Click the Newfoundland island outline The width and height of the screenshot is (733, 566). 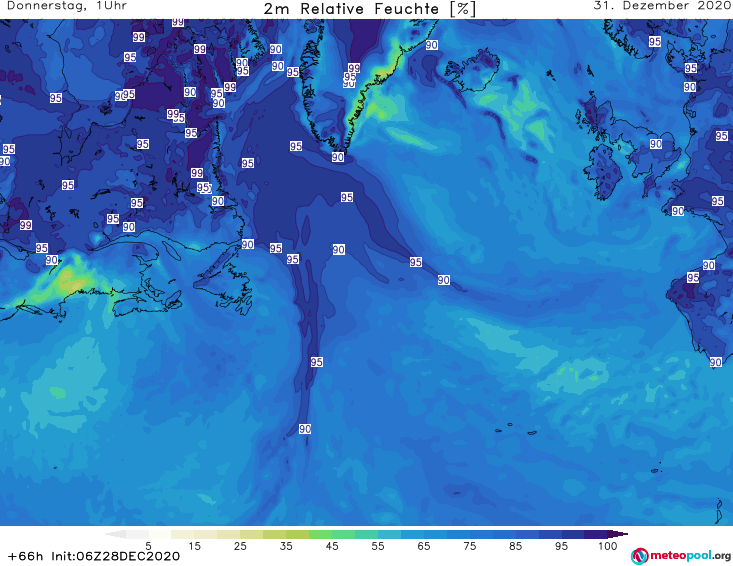coord(223,282)
